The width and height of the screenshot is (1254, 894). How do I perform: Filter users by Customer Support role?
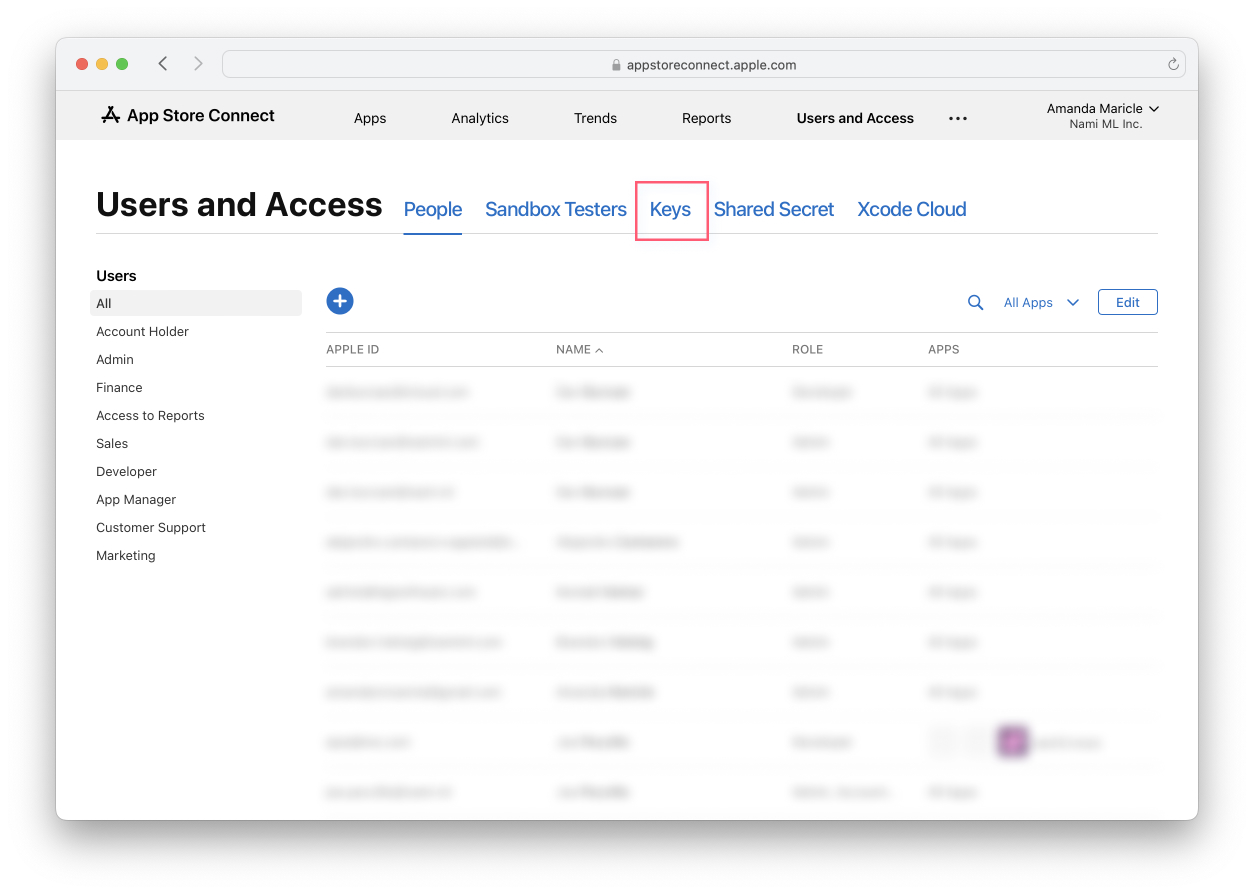click(151, 527)
